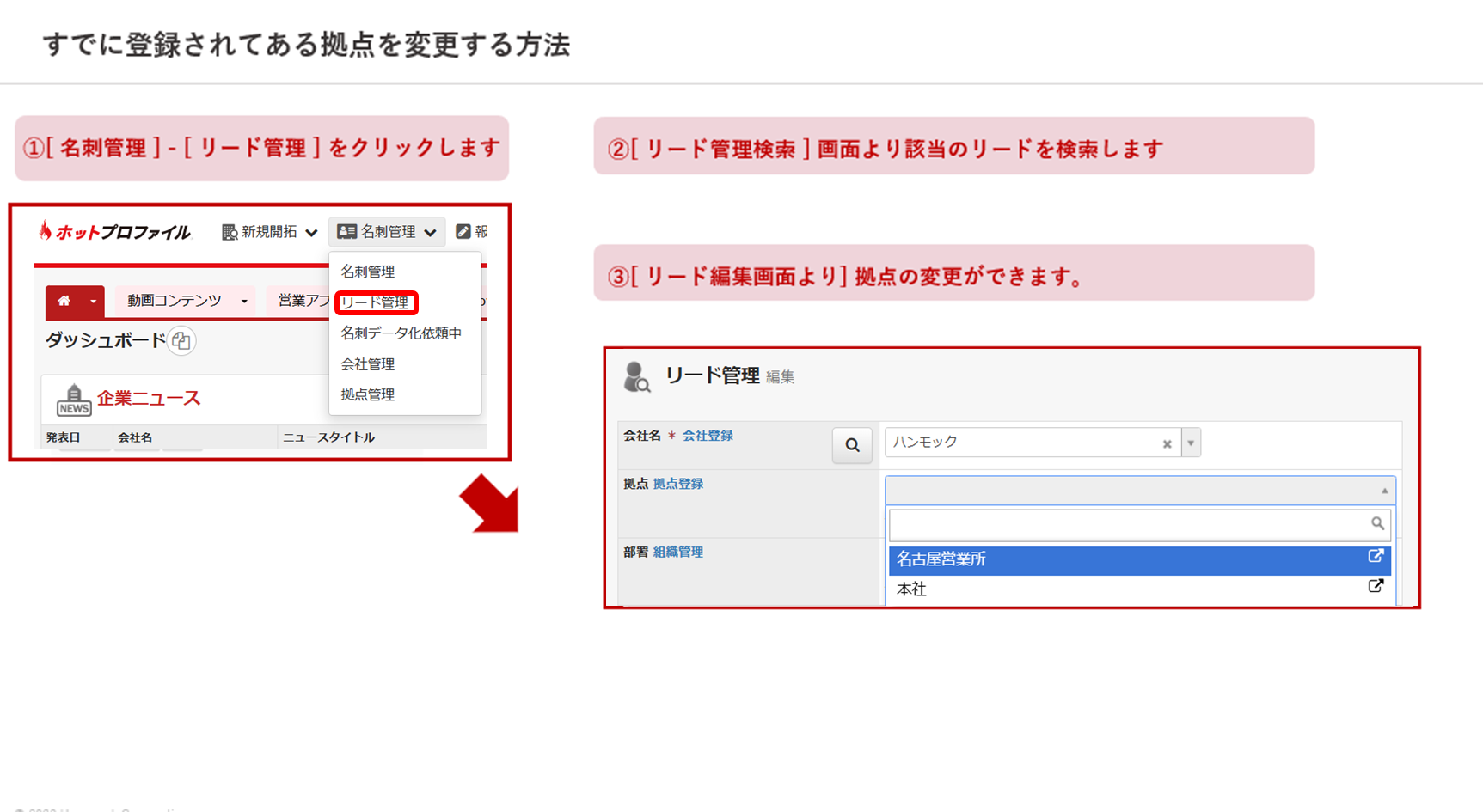The height and width of the screenshot is (812, 1483).
Task: Click the 会社登録 link
Action: click(707, 436)
